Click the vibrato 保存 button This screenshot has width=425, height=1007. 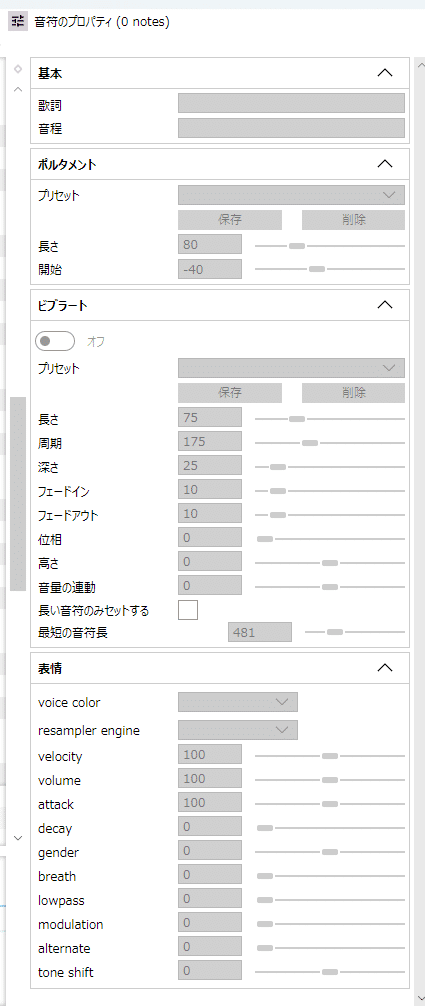(x=230, y=392)
